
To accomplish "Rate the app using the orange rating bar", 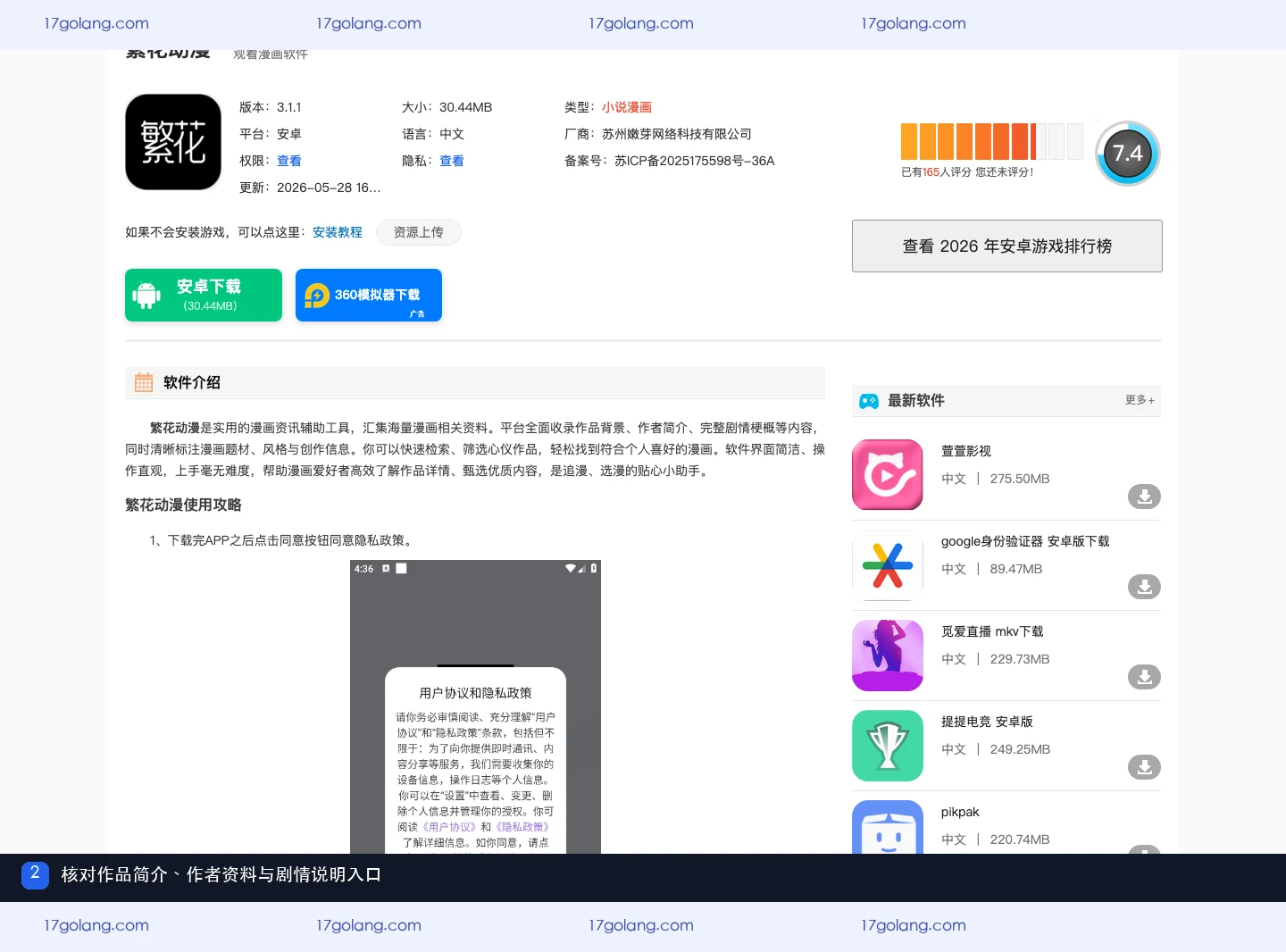I will [x=992, y=141].
